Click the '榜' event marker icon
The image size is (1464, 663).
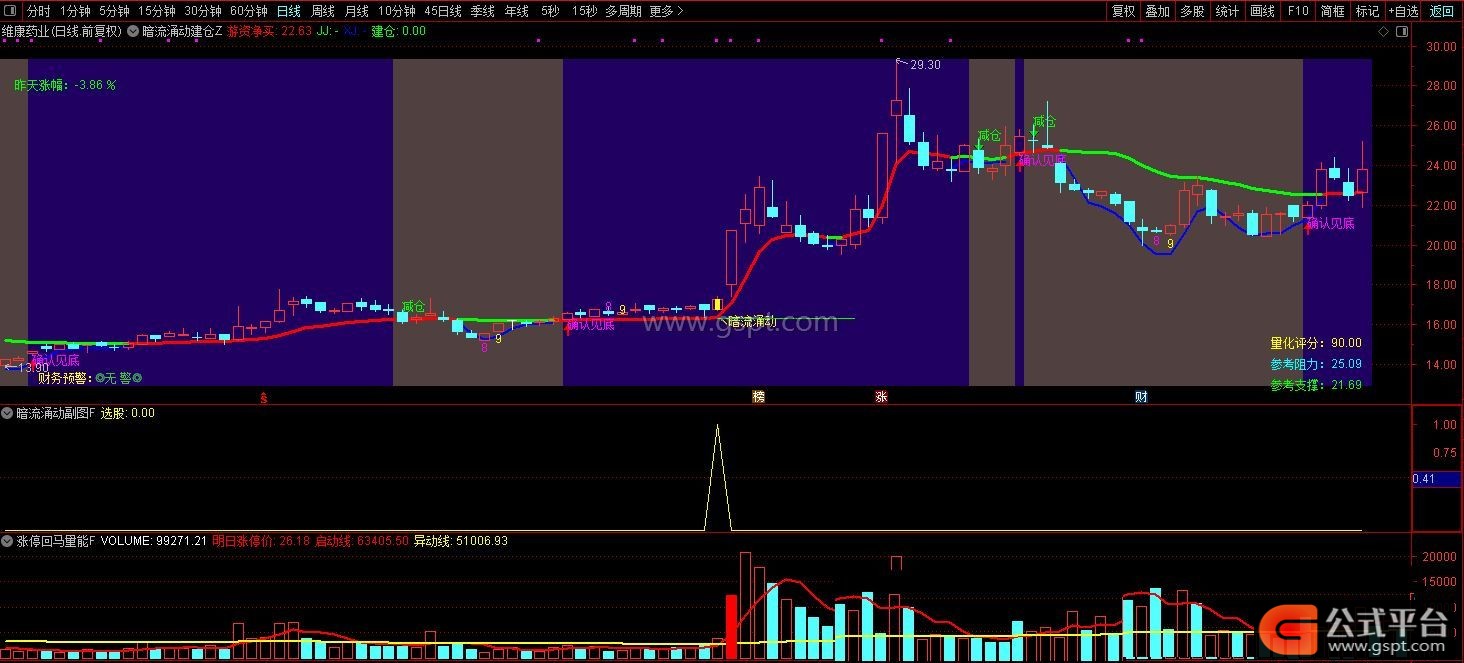coord(758,397)
